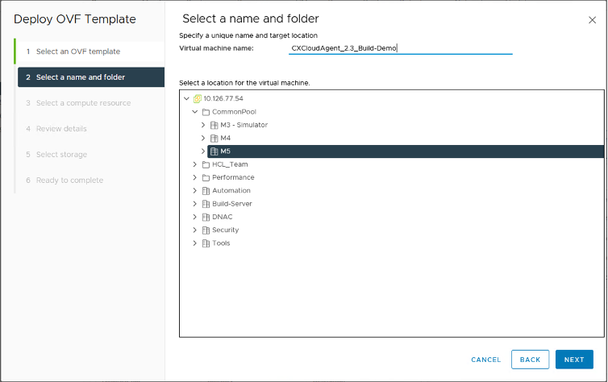Select the DNAC label

tap(222, 217)
